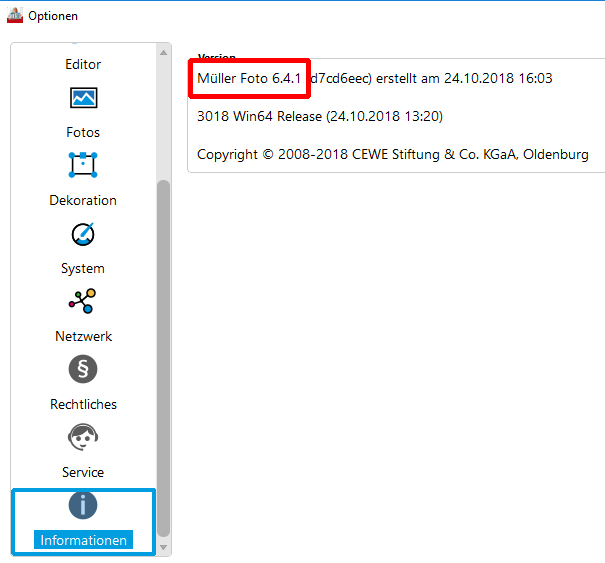Viewport: 605px width, 563px height.
Task: Switch to the Editor section
Action: coord(83,64)
